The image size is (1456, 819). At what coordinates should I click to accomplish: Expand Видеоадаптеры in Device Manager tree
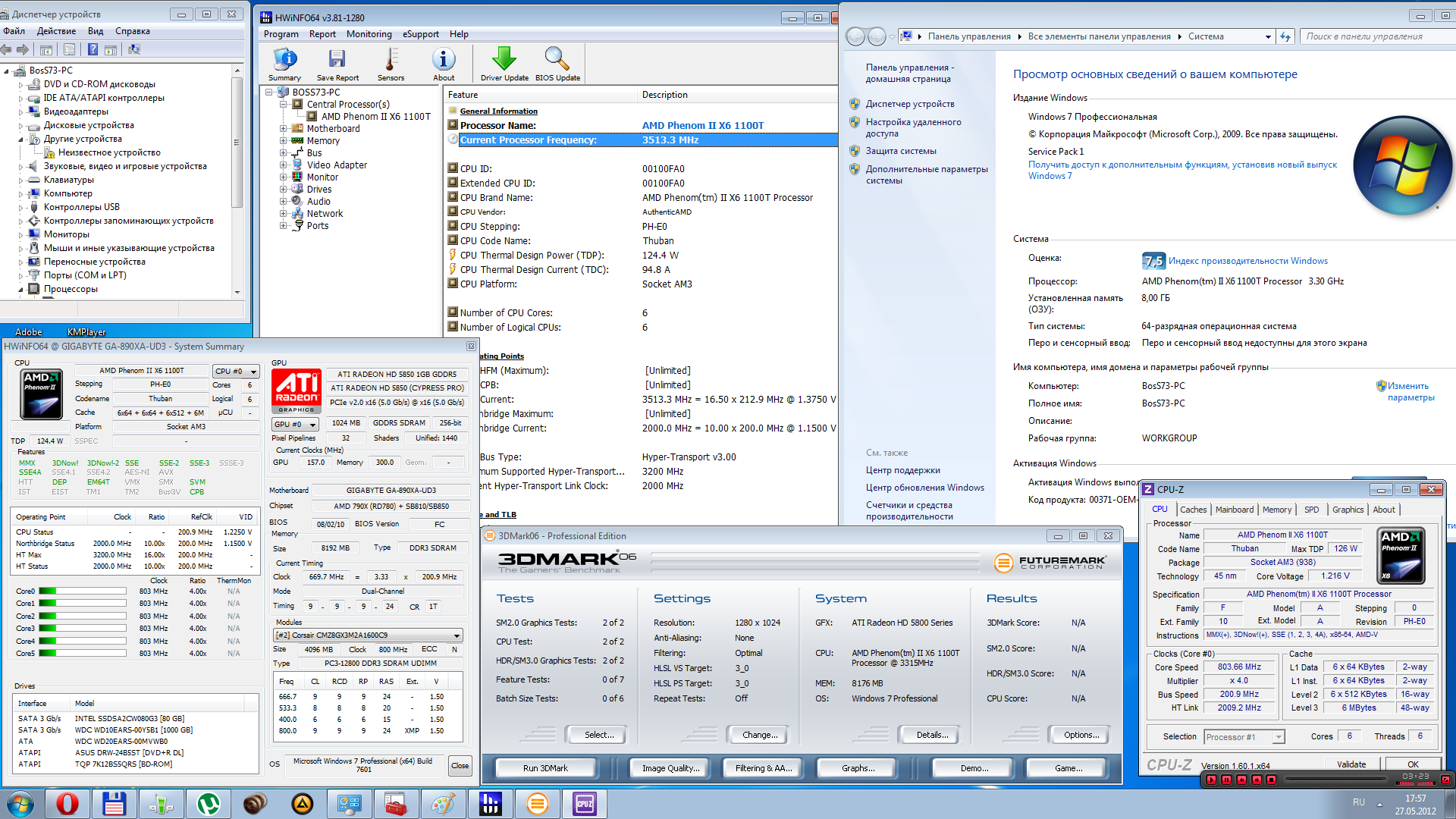pos(21,111)
